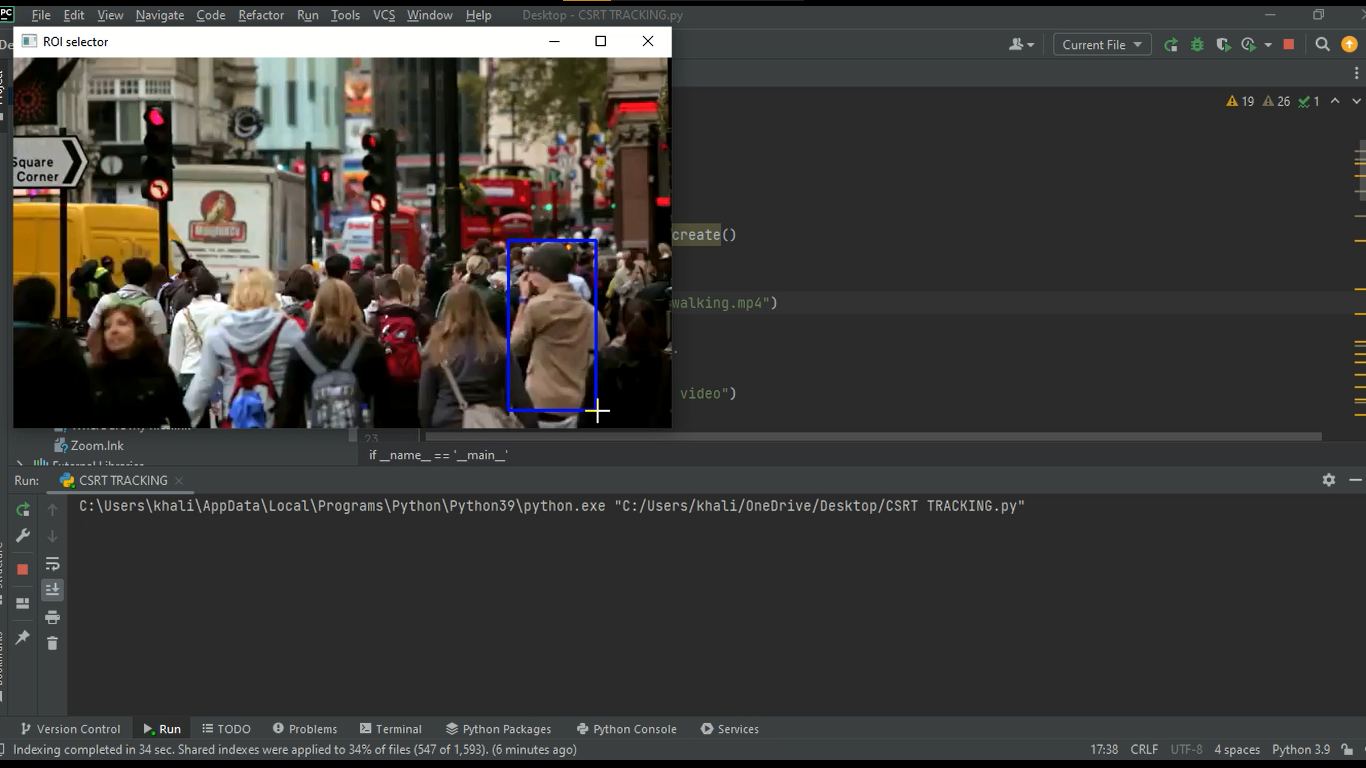Profile the script with the profiler icon

1247,44
